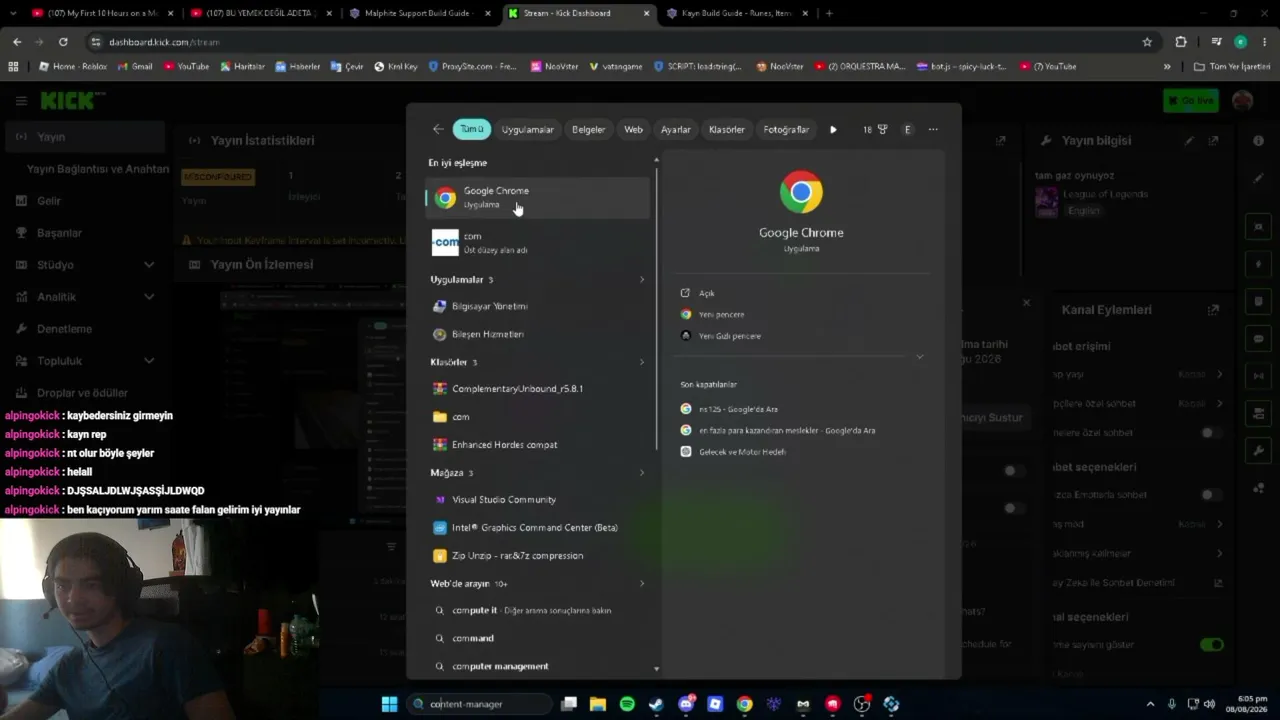Open the 'command' web search suggestion

[538, 638]
